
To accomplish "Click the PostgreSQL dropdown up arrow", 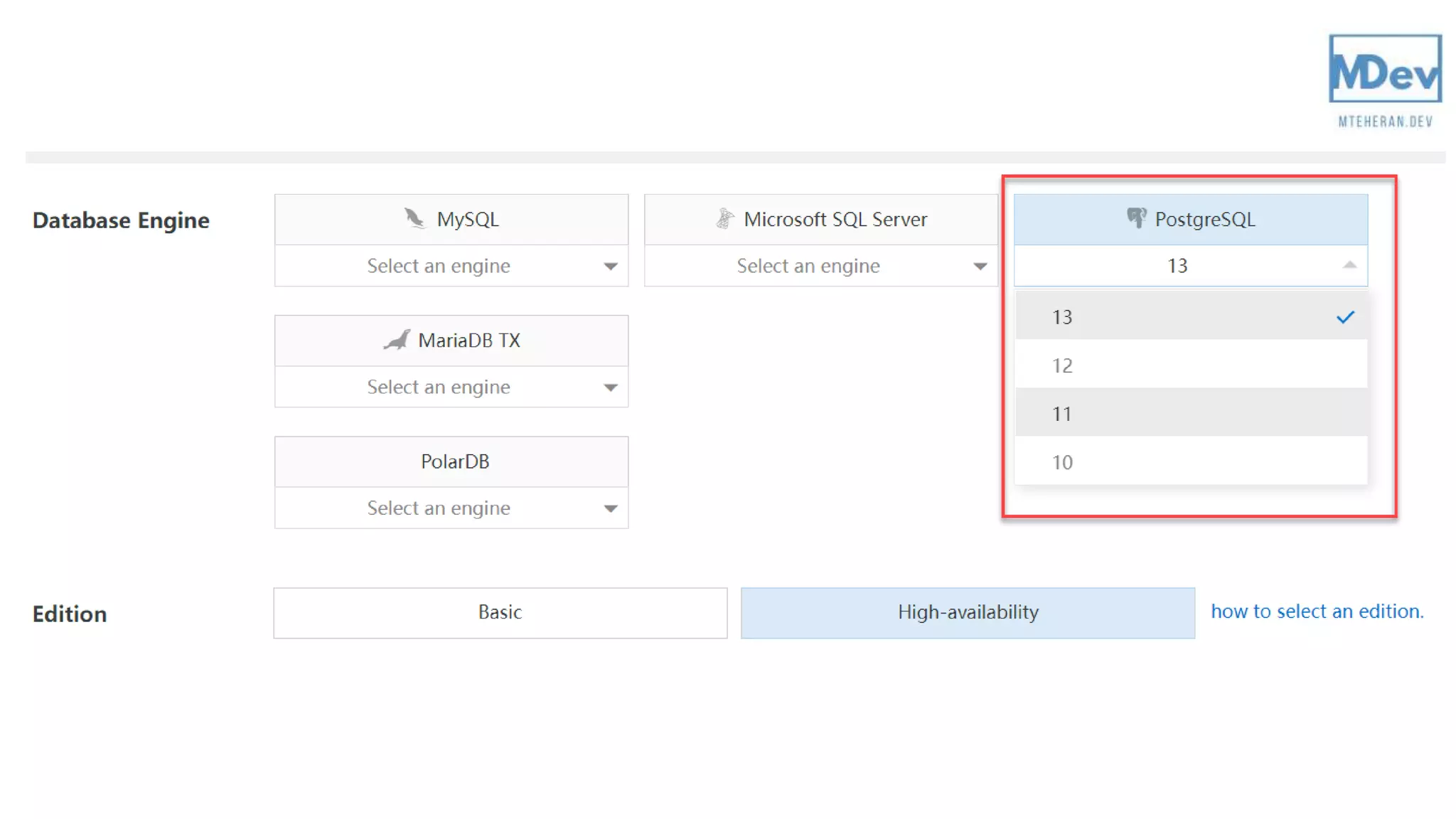I will click(1349, 265).
